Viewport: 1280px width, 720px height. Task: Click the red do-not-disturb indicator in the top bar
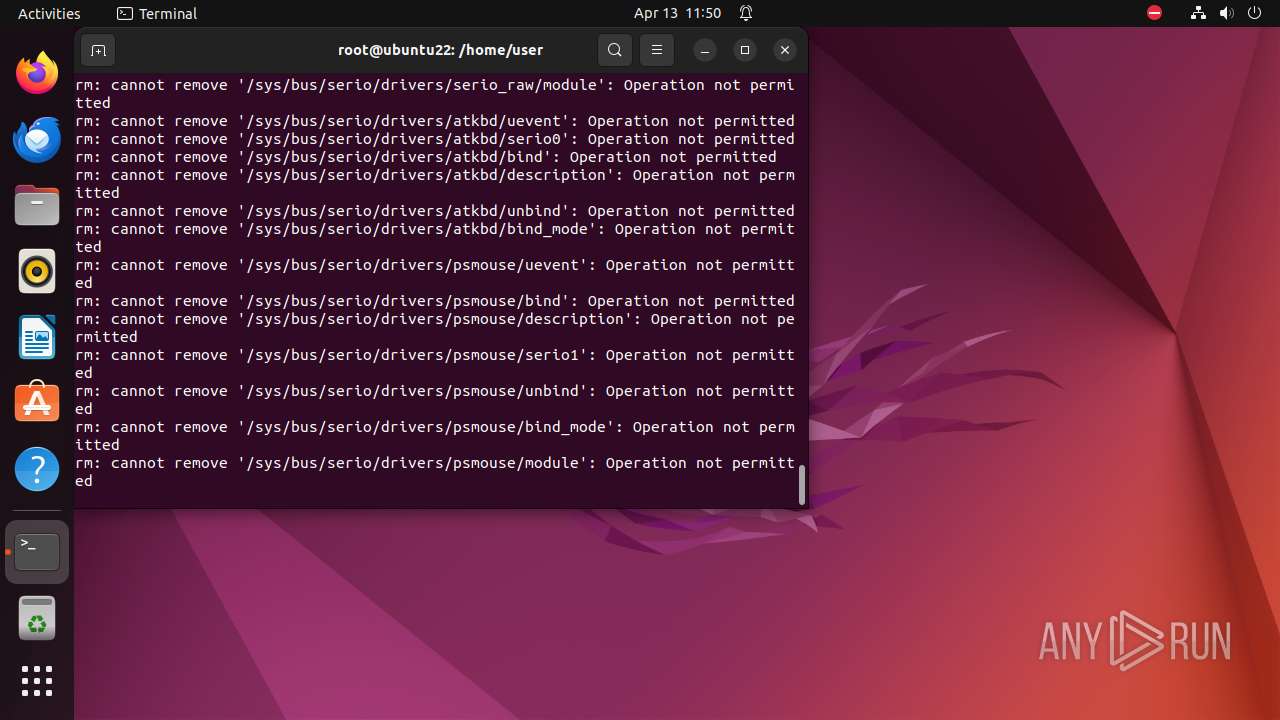tap(1154, 13)
